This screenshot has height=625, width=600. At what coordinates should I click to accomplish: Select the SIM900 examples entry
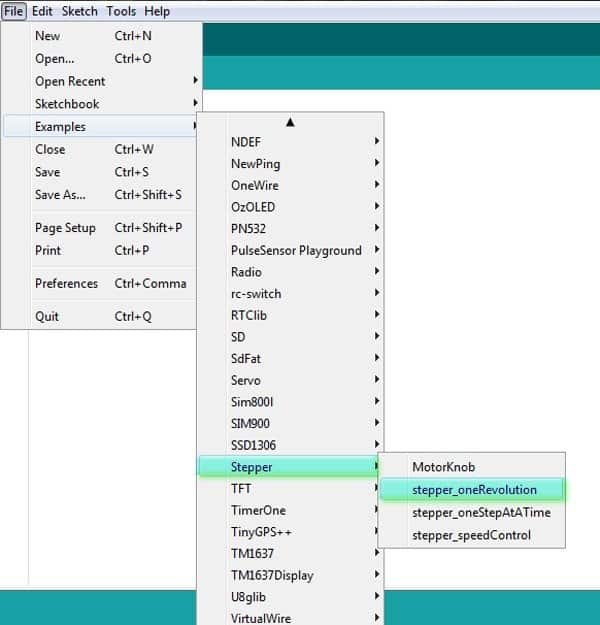(291, 423)
